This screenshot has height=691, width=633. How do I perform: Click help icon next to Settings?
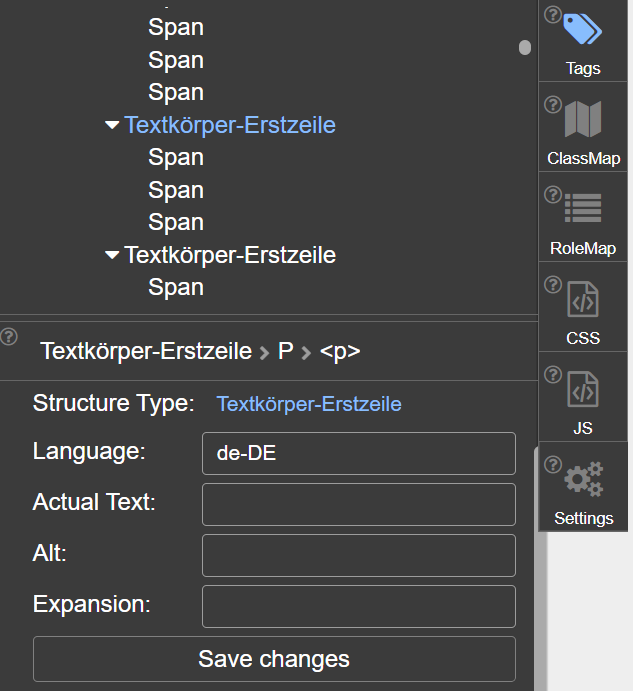(x=552, y=465)
